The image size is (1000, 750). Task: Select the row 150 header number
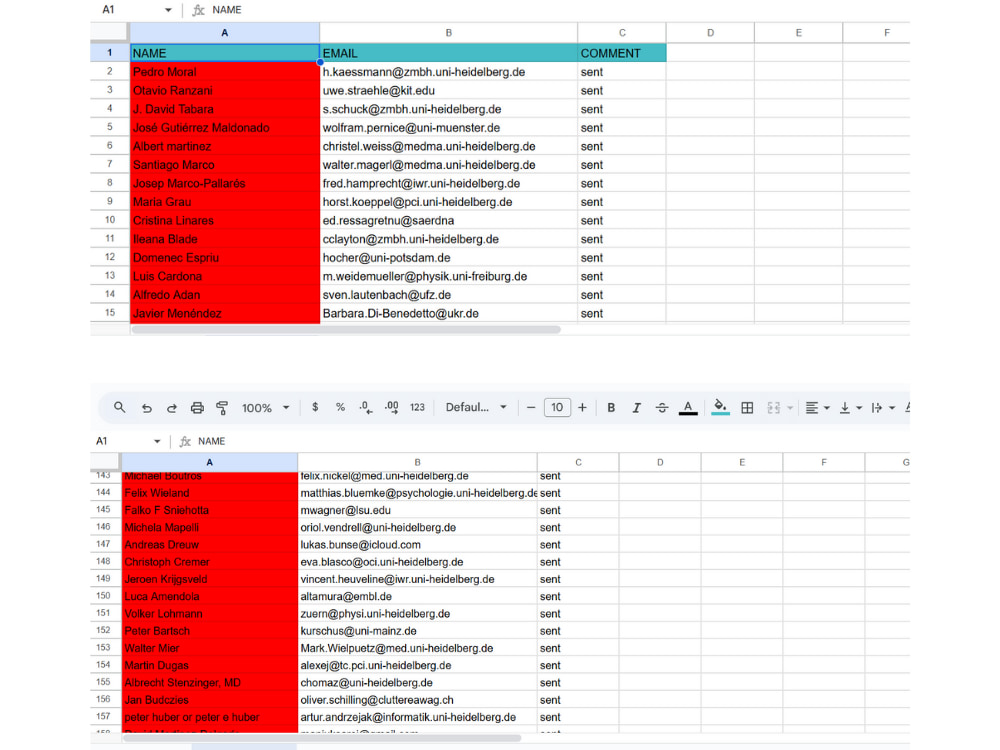click(x=103, y=596)
